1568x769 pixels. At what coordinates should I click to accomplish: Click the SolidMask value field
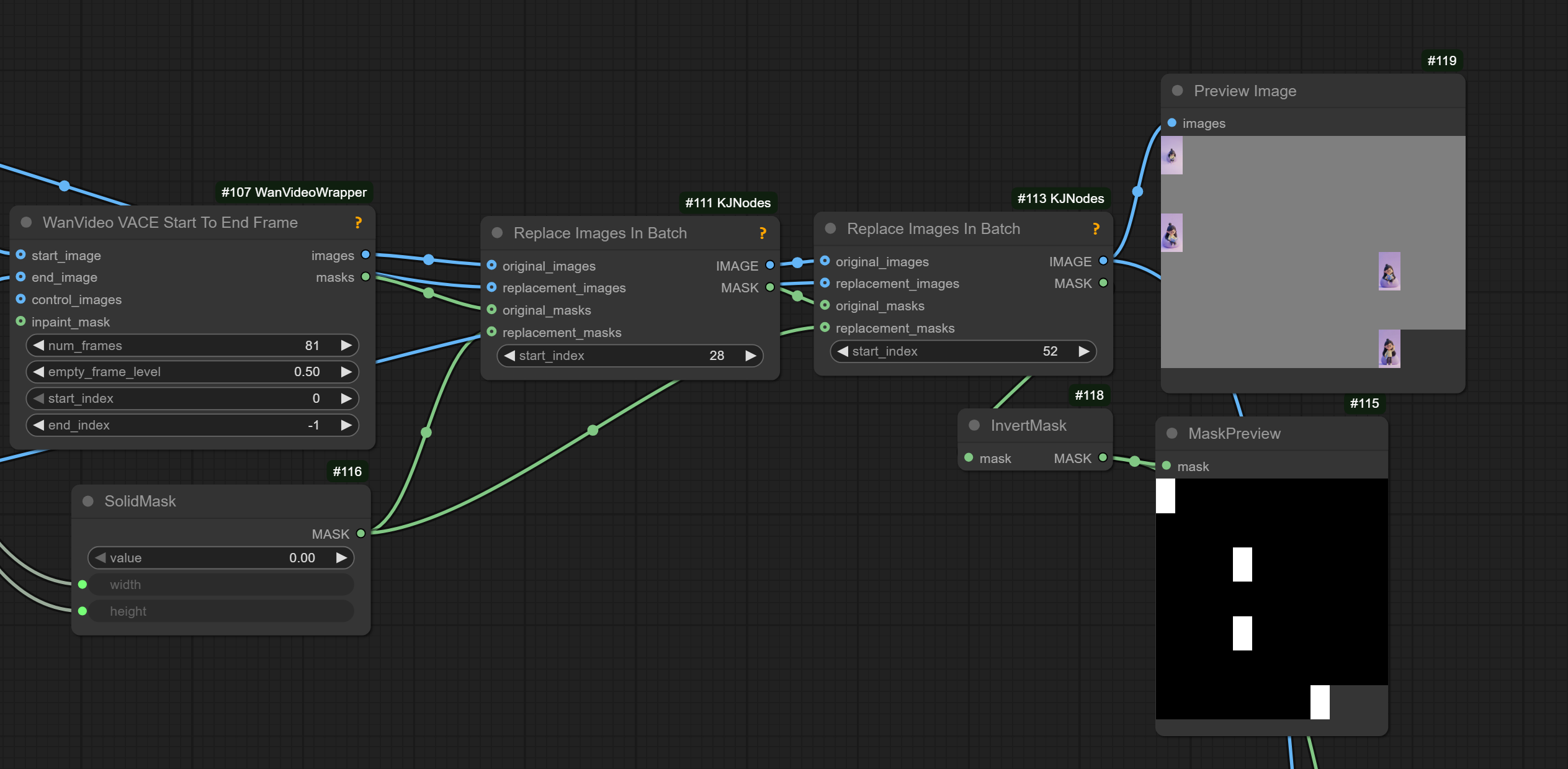coord(220,558)
